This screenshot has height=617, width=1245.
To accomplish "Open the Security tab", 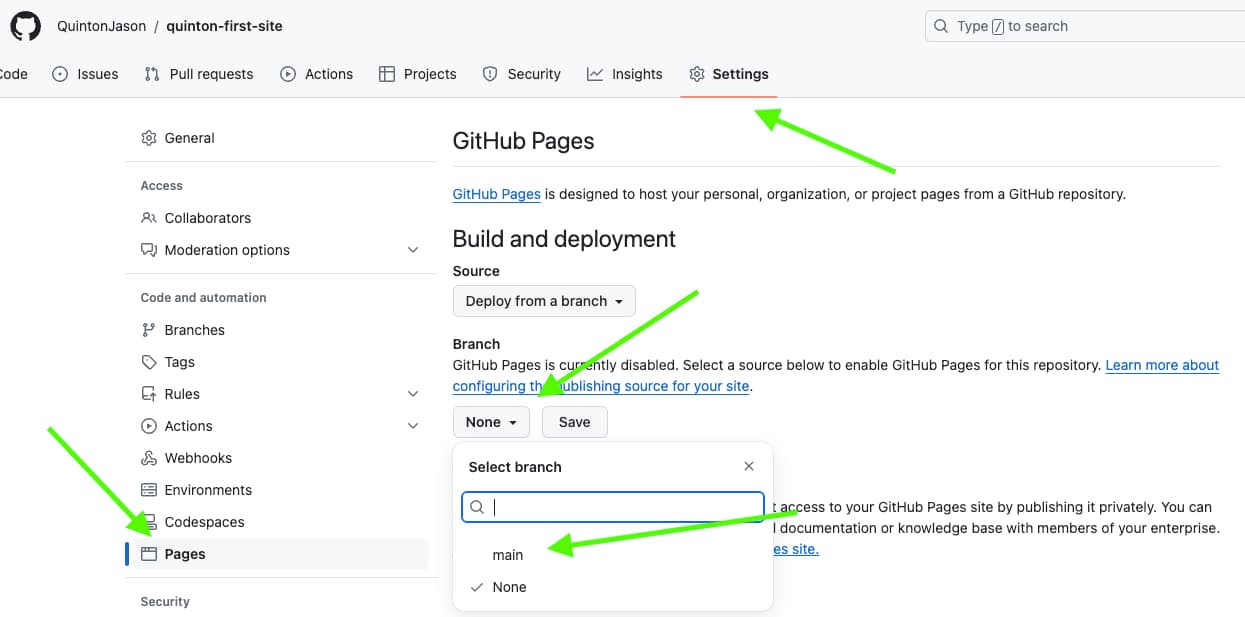I will (x=521, y=74).
